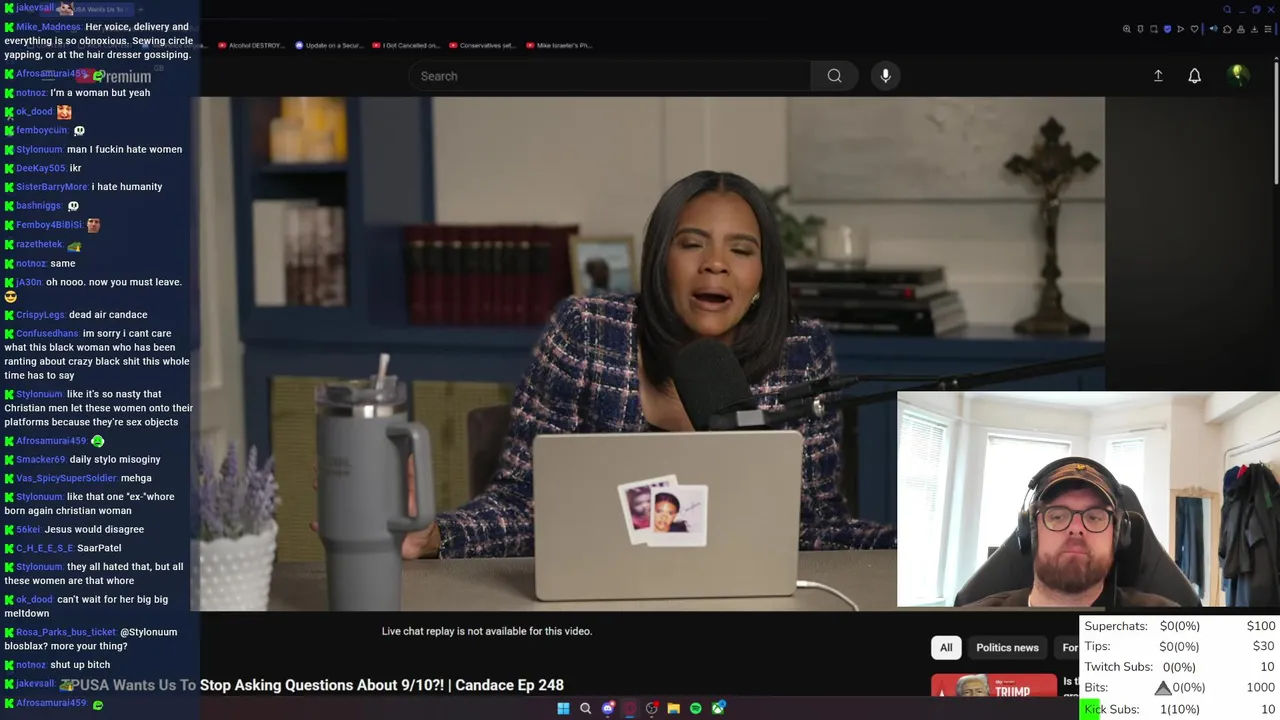The height and width of the screenshot is (720, 1280).
Task: Click chat username Smacker69
Action: pos(40,460)
